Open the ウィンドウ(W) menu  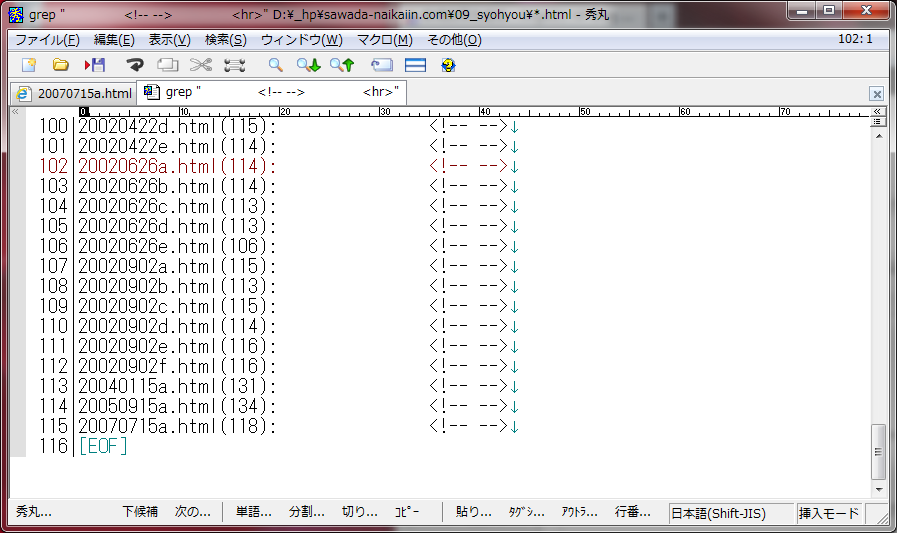301,40
